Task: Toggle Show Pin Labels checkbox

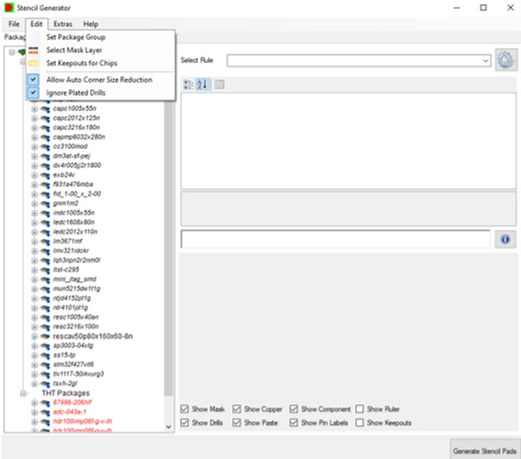Action: pyautogui.click(x=294, y=423)
